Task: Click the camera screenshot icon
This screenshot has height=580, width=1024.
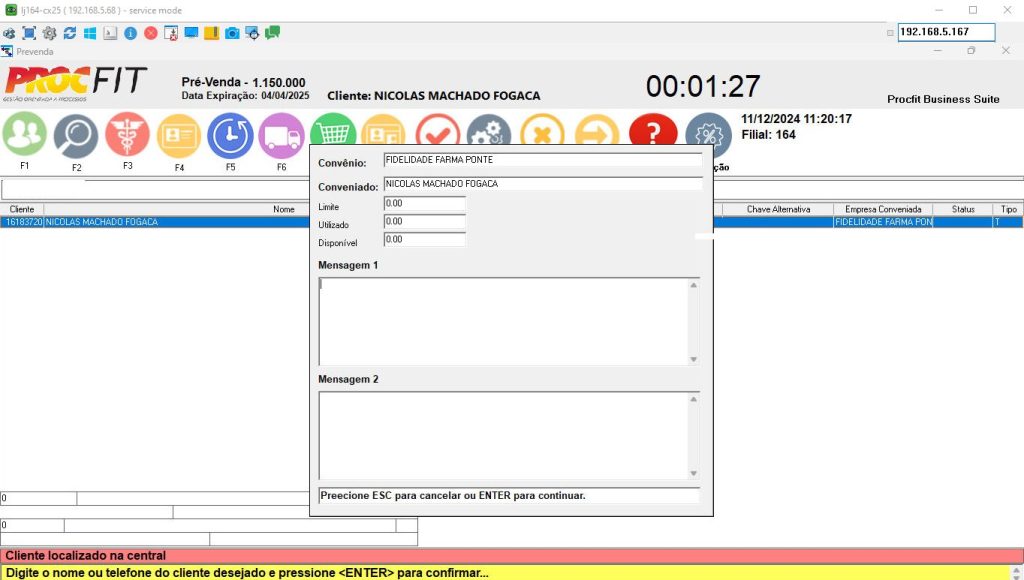Action: (232, 33)
